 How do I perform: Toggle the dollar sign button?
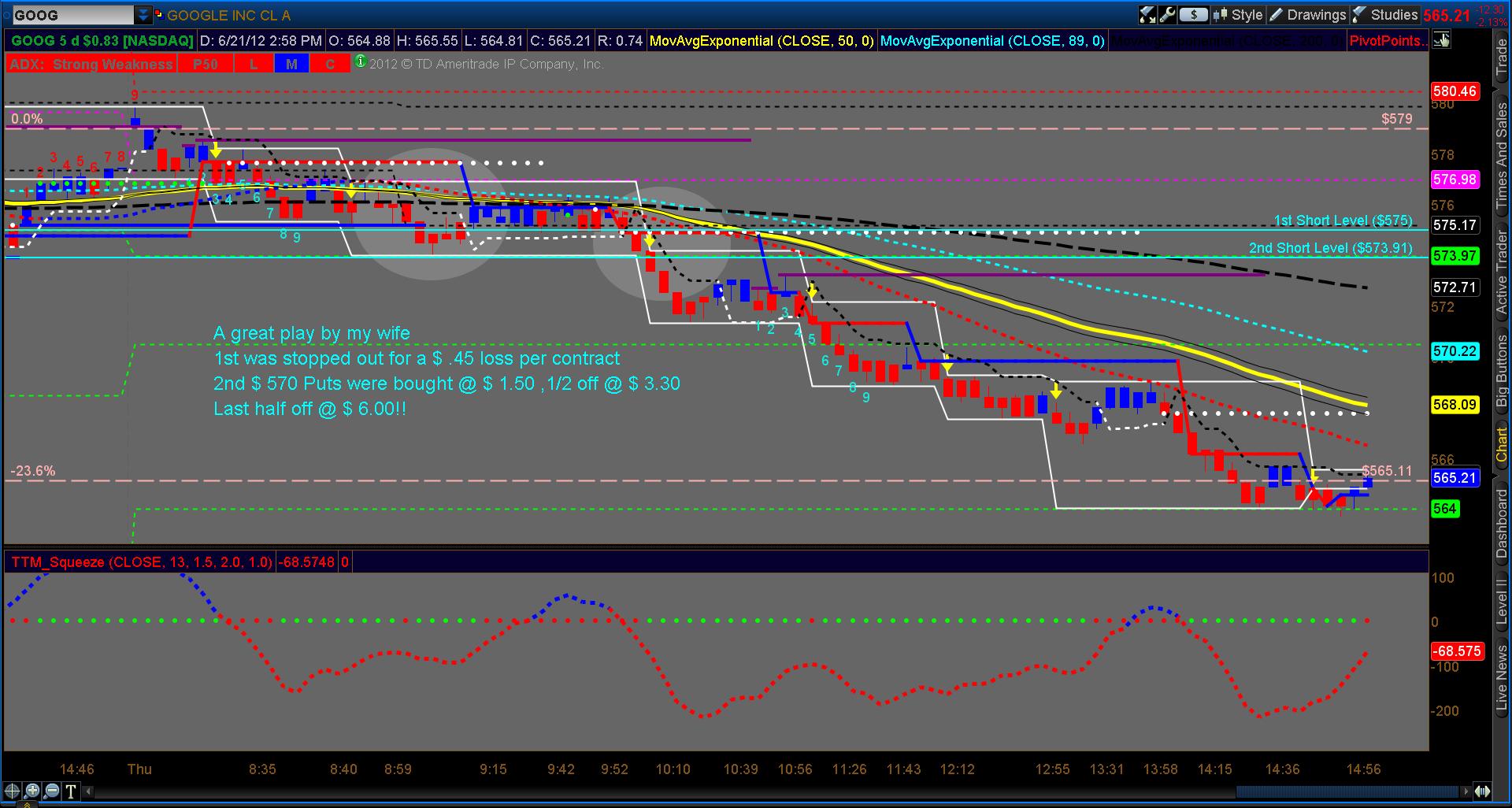click(1194, 14)
